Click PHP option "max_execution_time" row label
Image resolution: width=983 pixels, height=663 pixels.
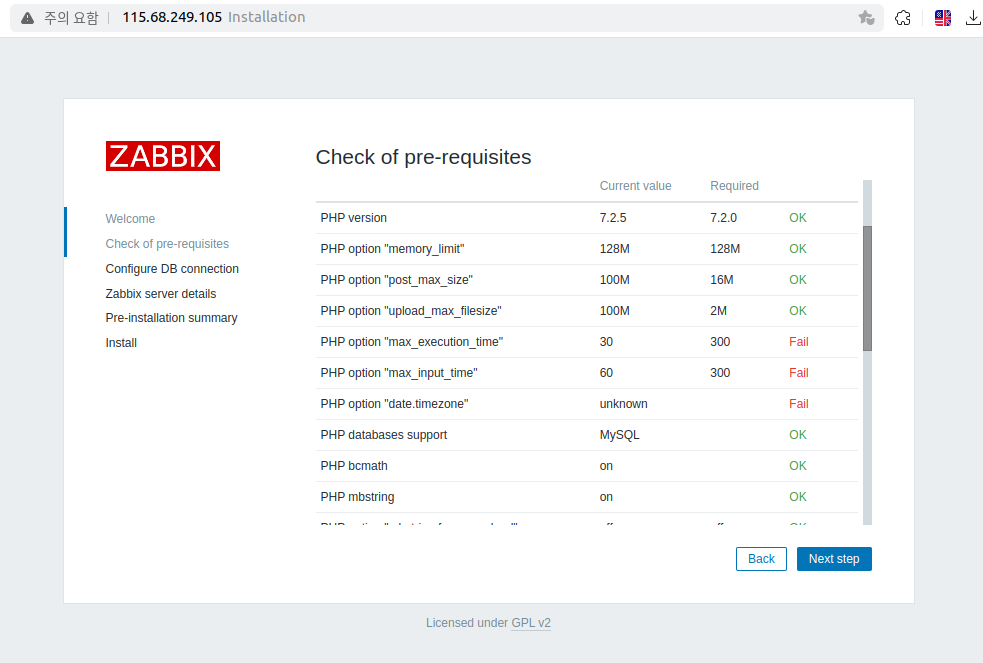(x=412, y=342)
